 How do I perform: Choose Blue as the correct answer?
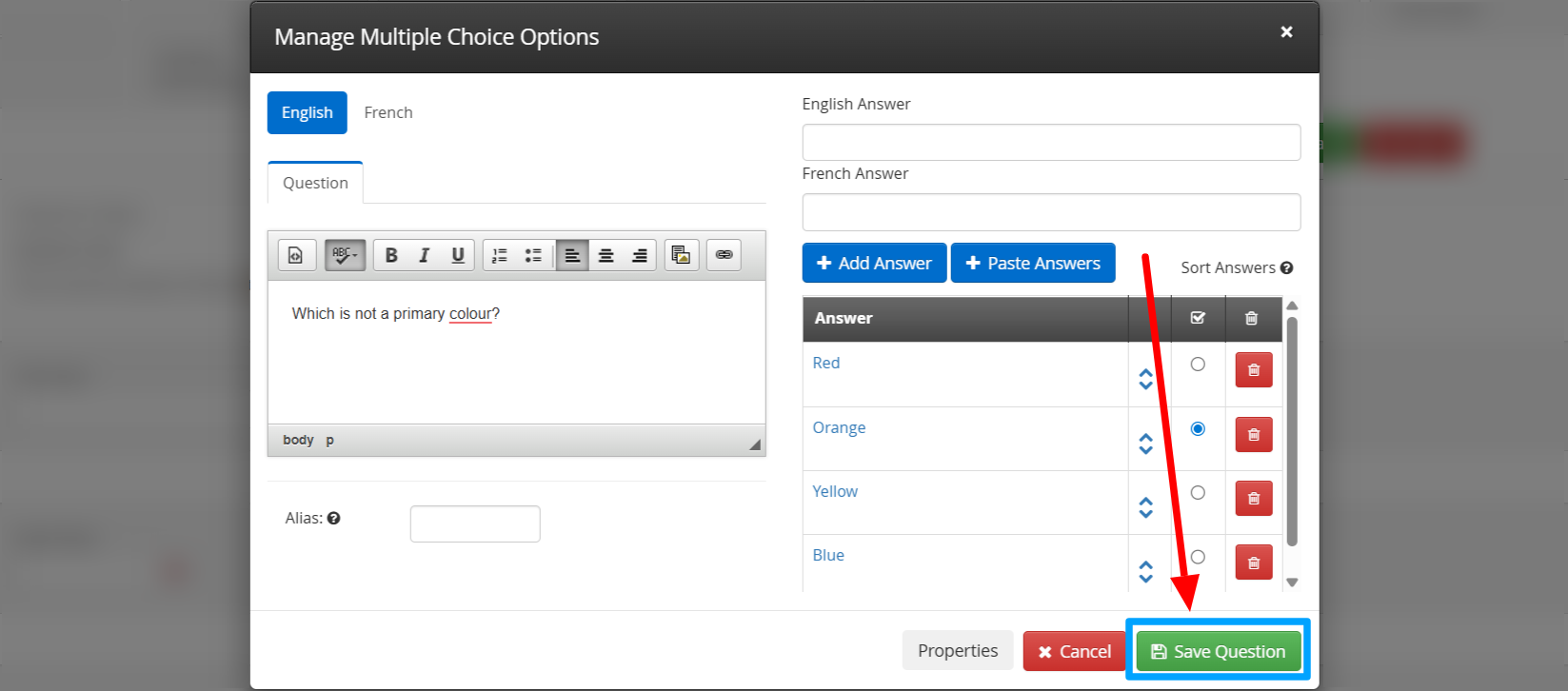click(x=1198, y=557)
